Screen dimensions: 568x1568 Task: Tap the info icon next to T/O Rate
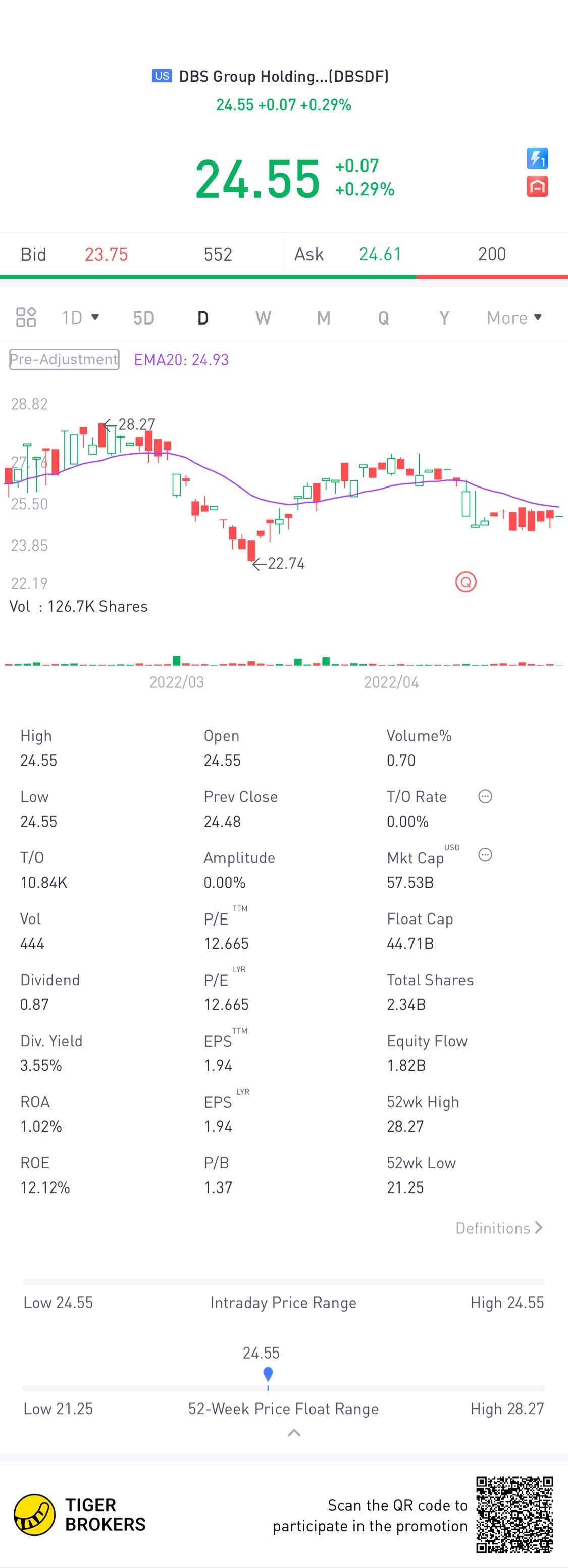[x=485, y=796]
